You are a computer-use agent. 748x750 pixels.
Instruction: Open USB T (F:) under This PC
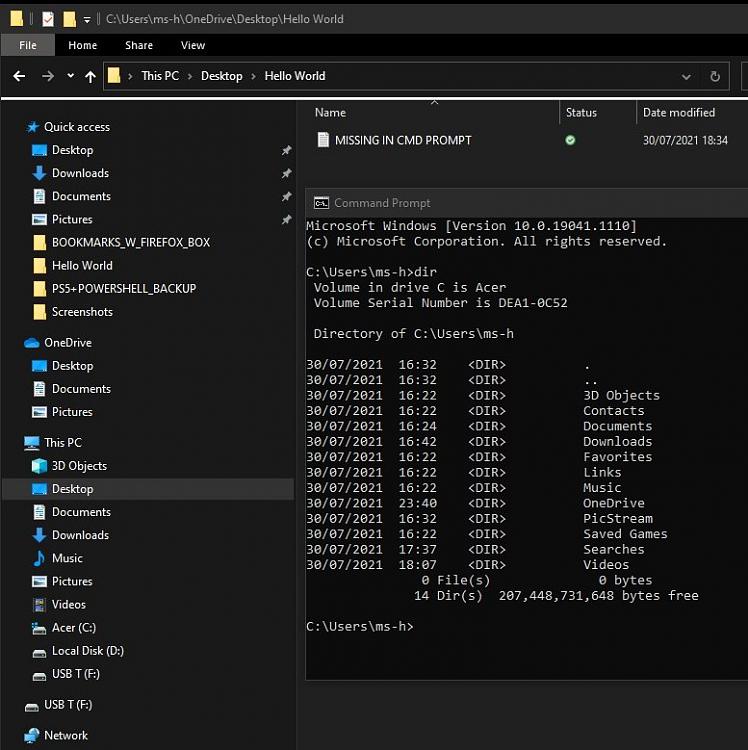(x=76, y=674)
